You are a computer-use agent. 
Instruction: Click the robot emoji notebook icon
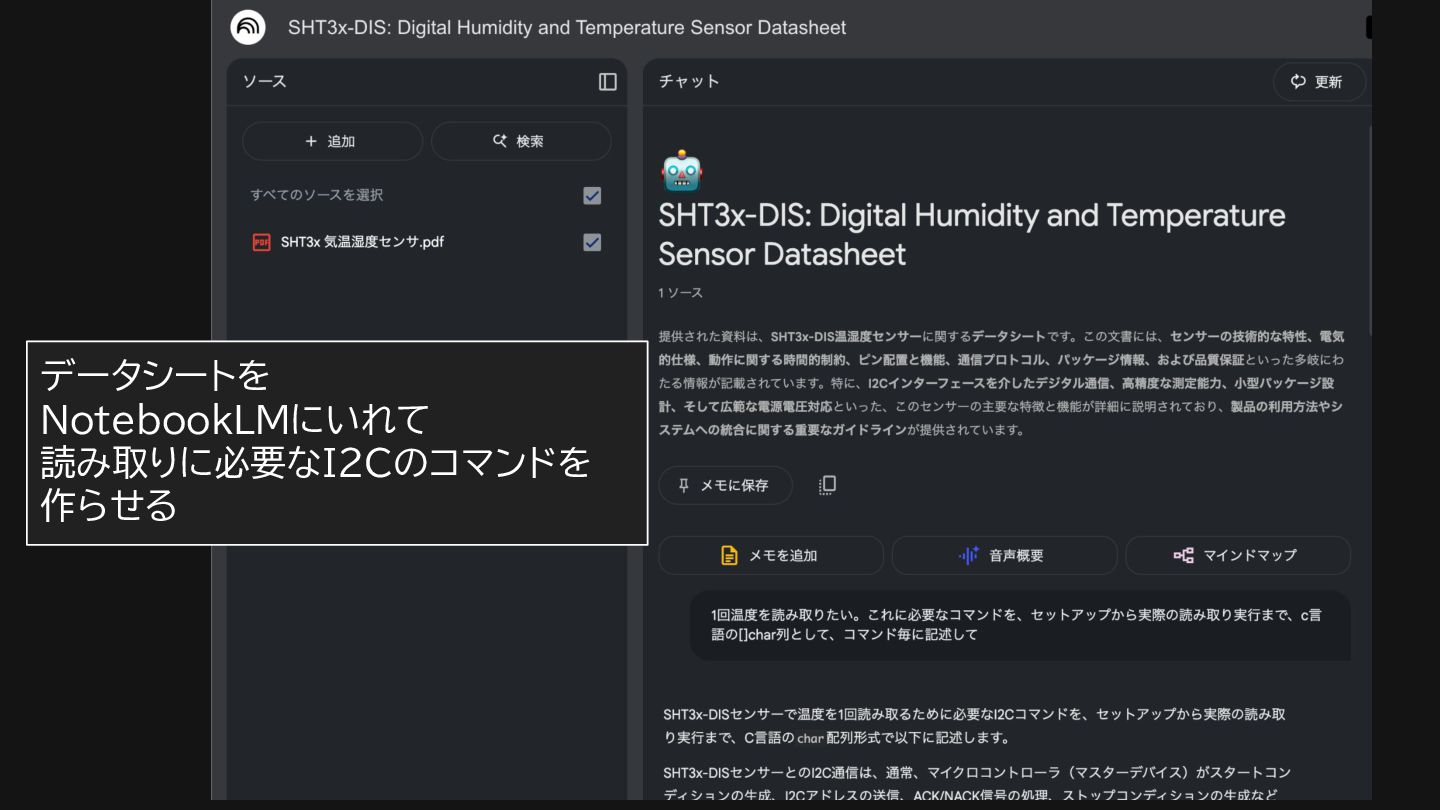[x=682, y=171]
